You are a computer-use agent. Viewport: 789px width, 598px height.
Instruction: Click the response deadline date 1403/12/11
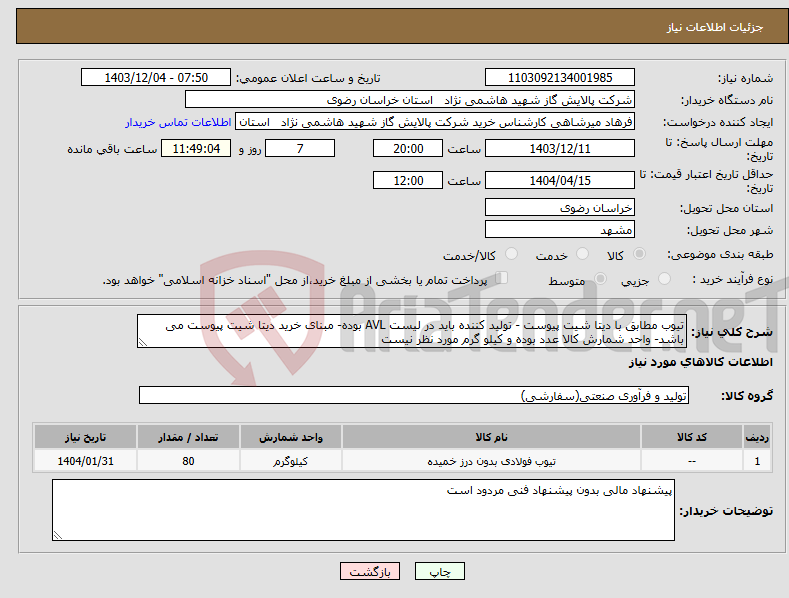tap(560, 148)
